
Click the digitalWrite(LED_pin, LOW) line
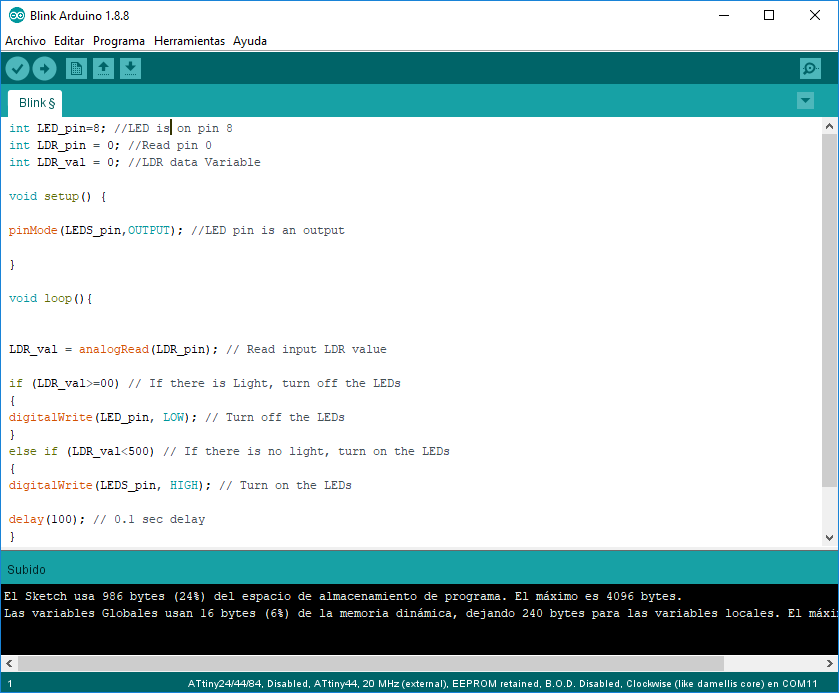tap(177, 417)
